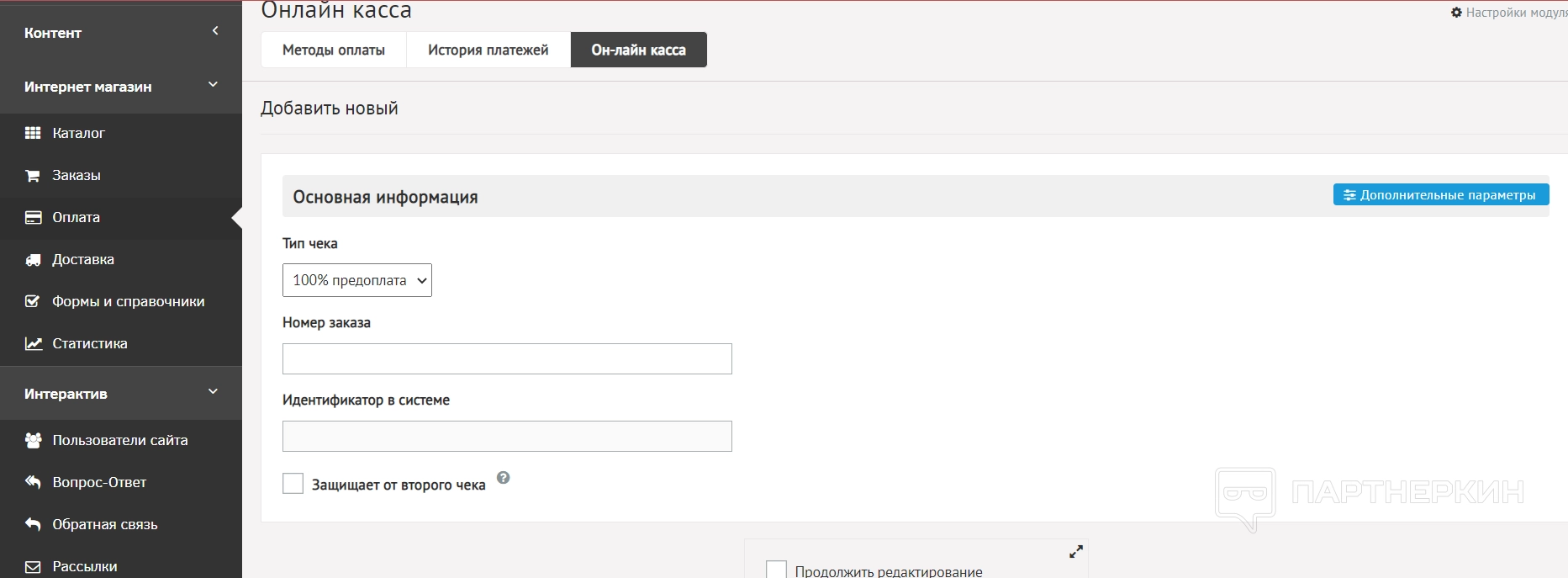
Task: Check Продолжить редактирование checkbox
Action: tap(776, 570)
